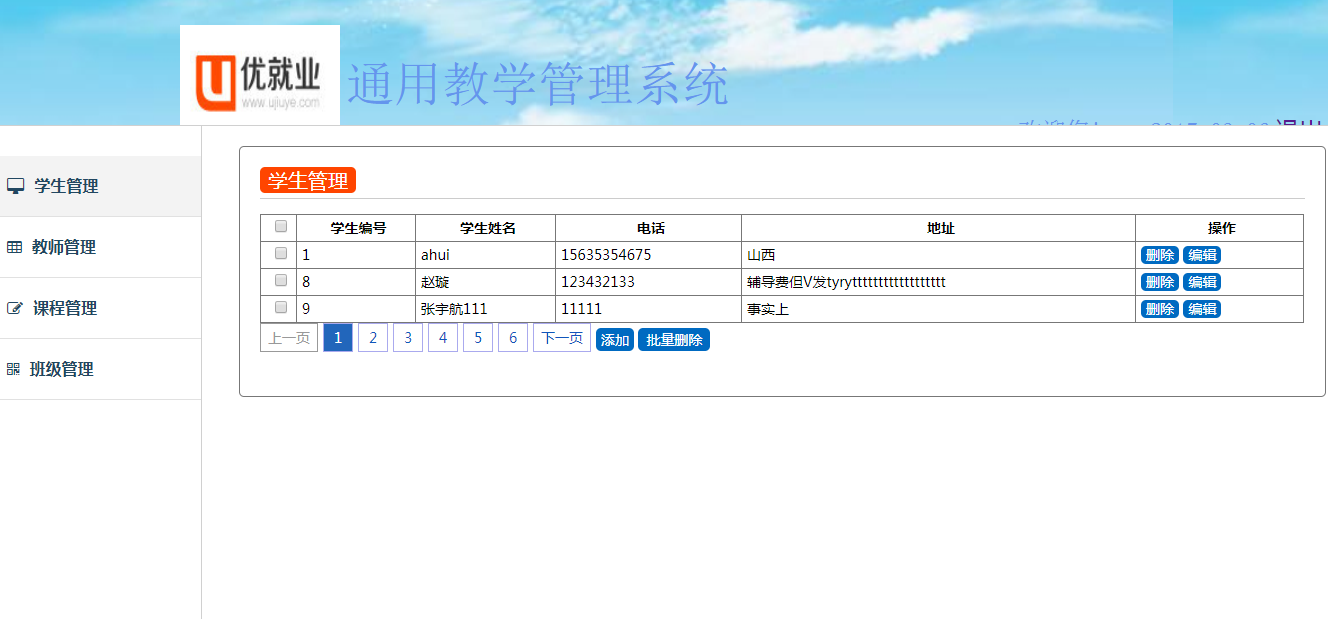Click the edit icon beside 课程管理
Image resolution: width=1328 pixels, height=619 pixels.
tap(14, 308)
